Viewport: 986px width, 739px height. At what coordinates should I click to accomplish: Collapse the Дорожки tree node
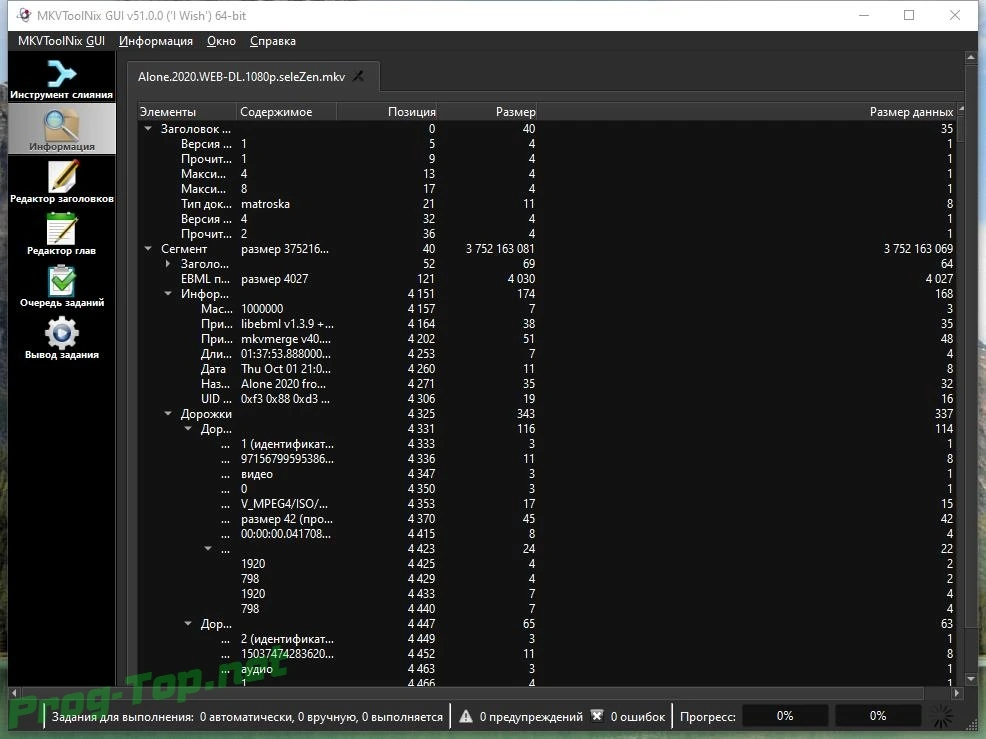point(168,413)
